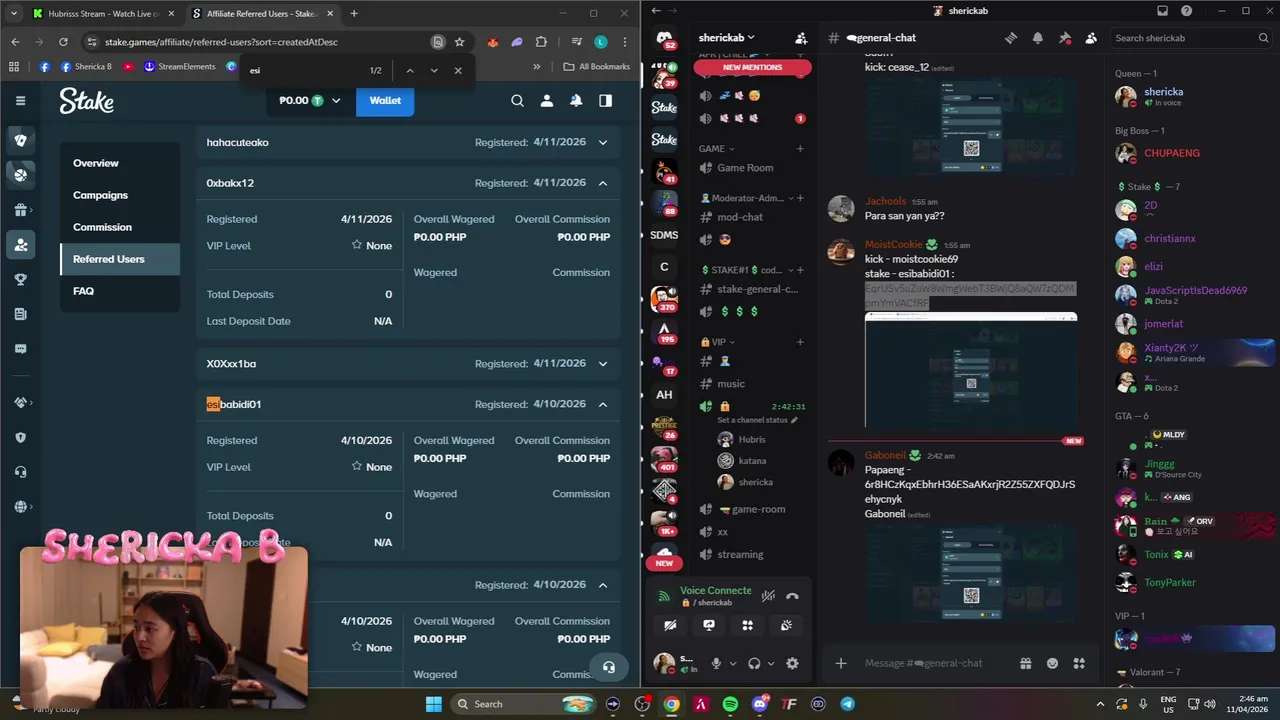The image size is (1280, 720).
Task: Invite people to shericab server
Action: 801,38
